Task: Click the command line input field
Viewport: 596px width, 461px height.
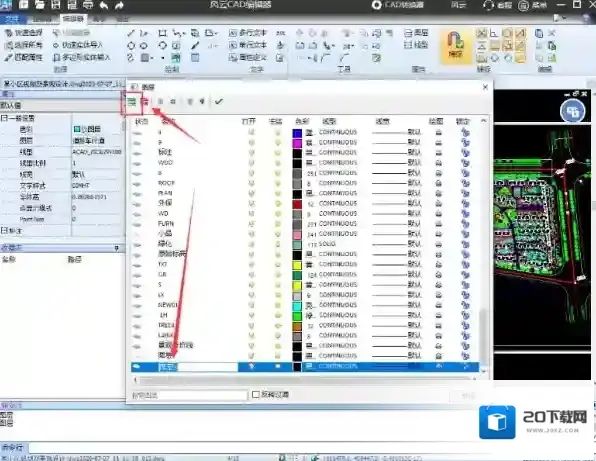Action: point(311,448)
